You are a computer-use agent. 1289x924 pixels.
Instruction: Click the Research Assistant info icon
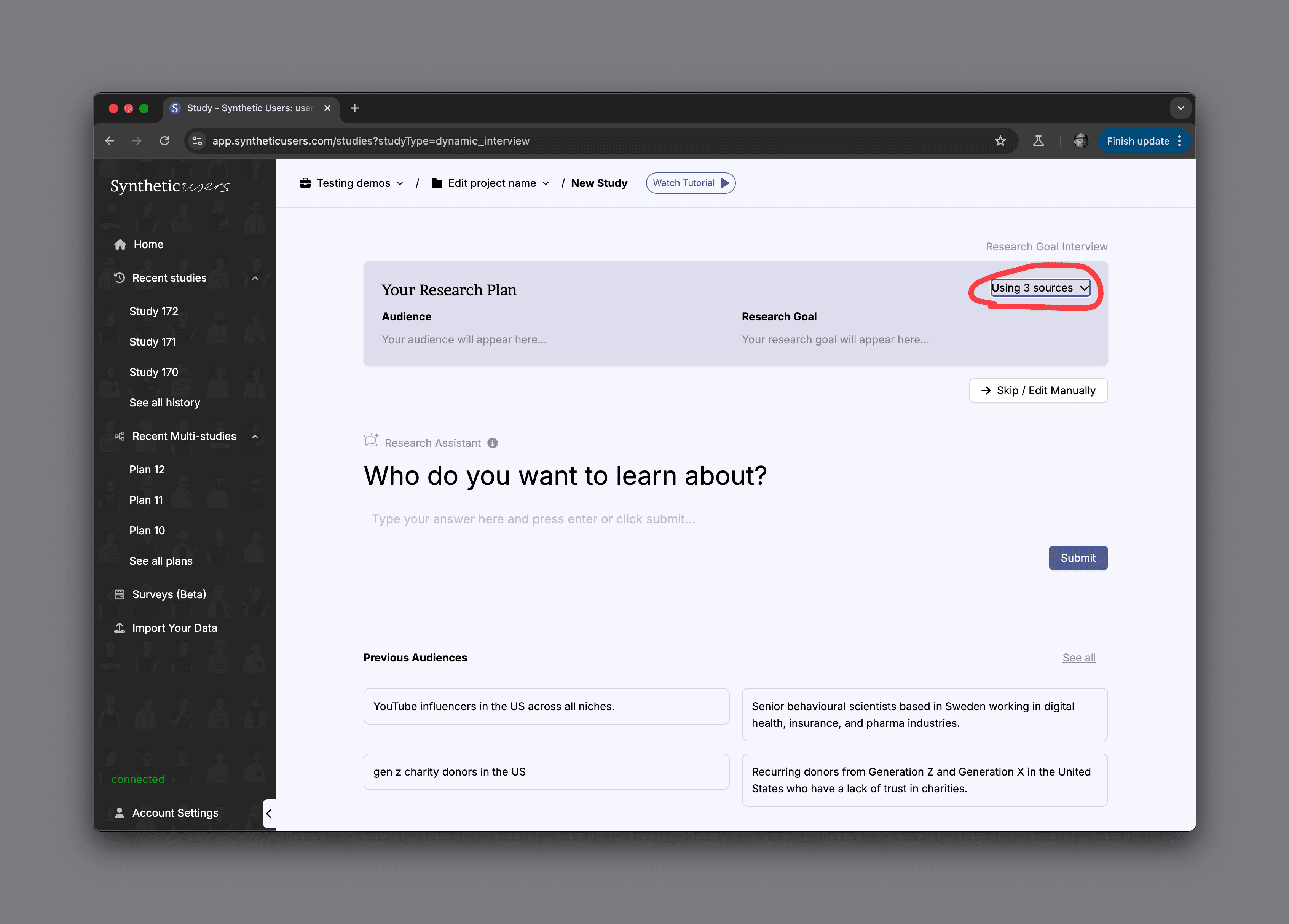[493, 443]
